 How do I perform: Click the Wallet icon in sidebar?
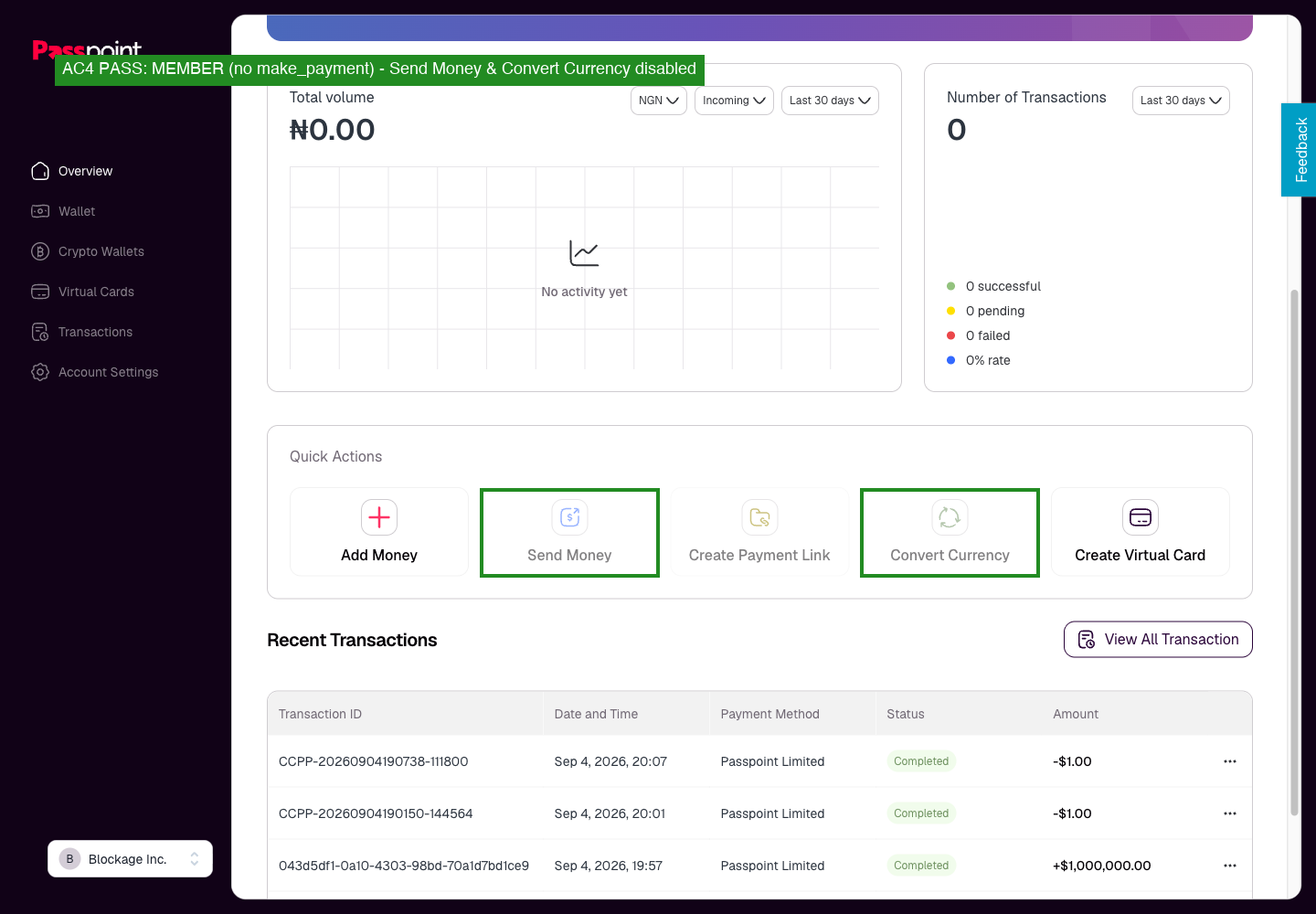pyautogui.click(x=40, y=211)
